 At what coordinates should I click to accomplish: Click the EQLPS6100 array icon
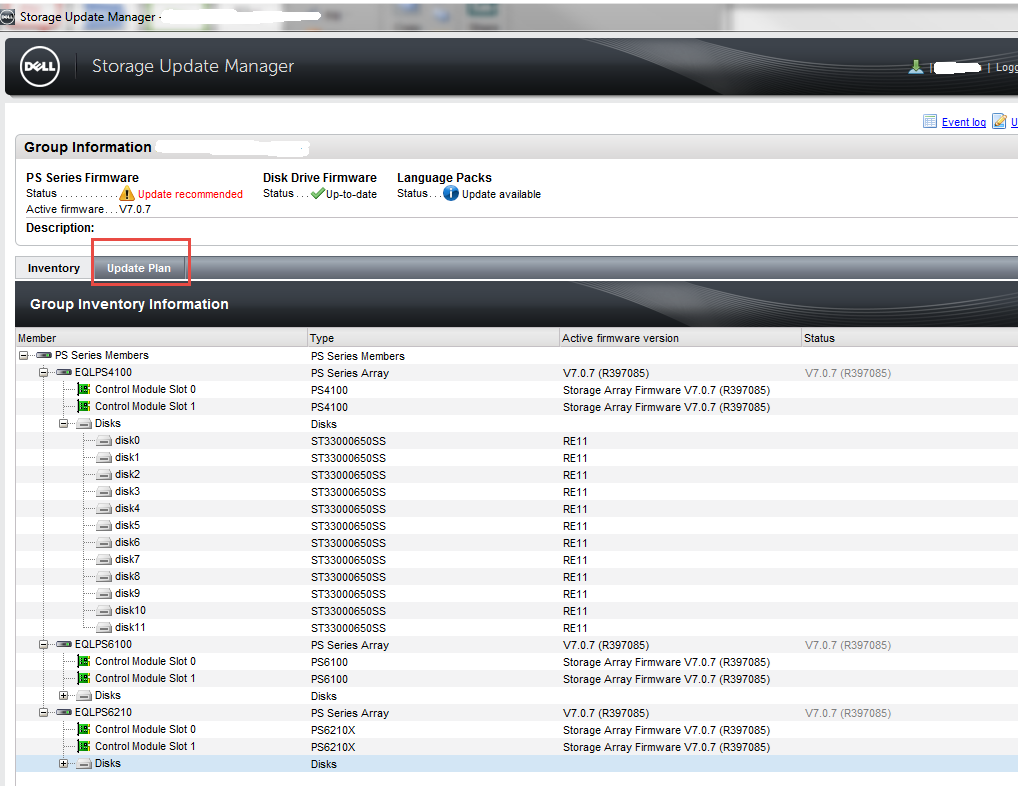64,644
